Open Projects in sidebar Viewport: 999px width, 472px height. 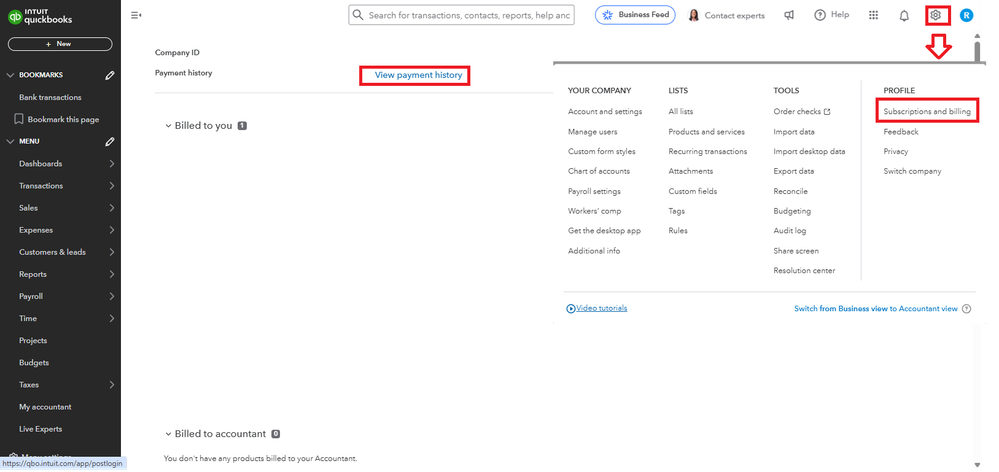coord(33,341)
